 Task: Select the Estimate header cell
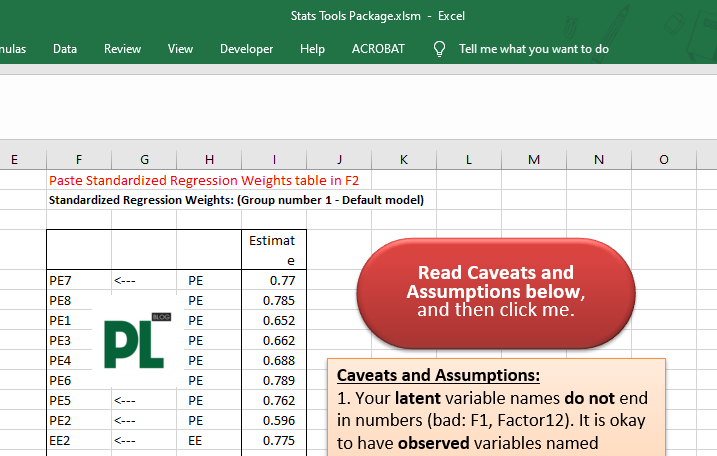tap(274, 250)
